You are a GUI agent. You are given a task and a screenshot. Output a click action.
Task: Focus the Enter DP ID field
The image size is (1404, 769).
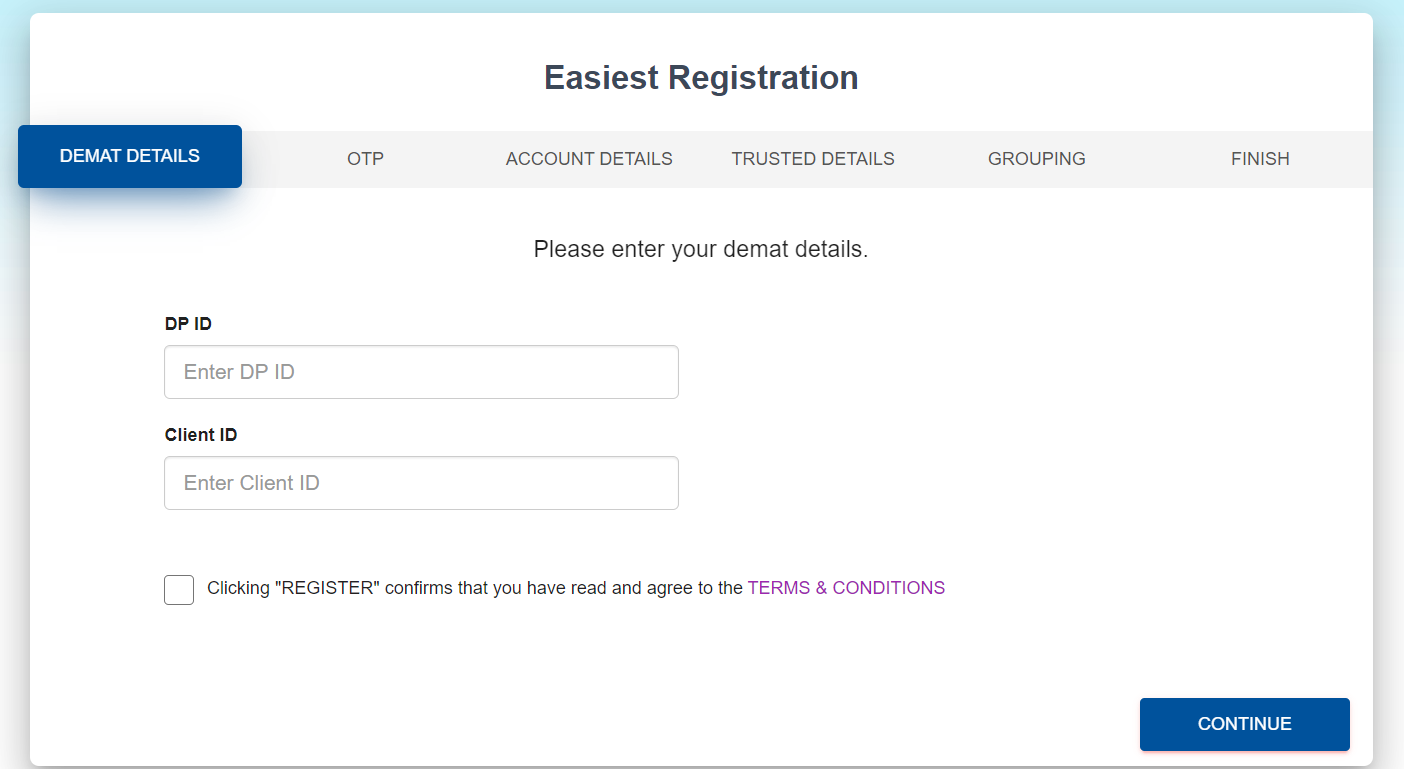[421, 372]
